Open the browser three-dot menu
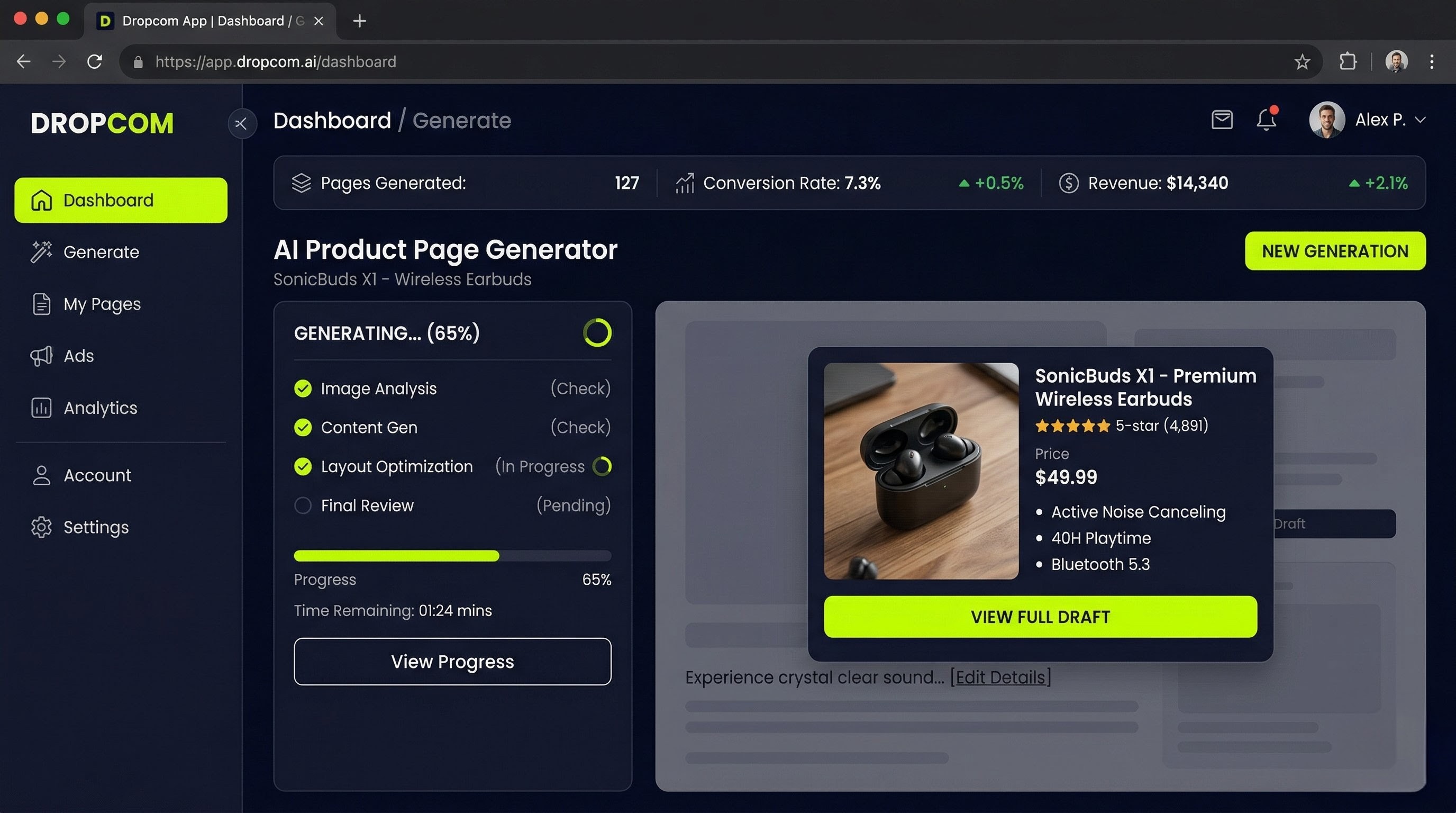The image size is (1456, 813). 1431,61
